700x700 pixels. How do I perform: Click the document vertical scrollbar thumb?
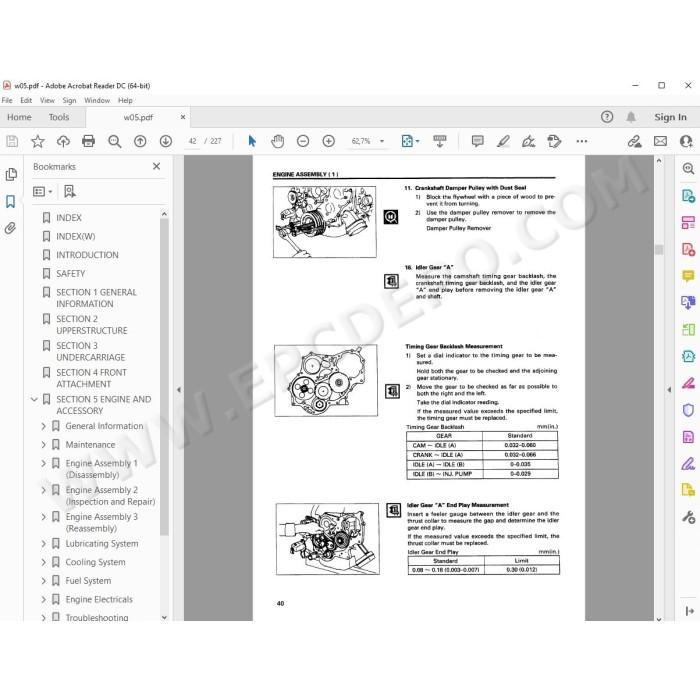[659, 250]
